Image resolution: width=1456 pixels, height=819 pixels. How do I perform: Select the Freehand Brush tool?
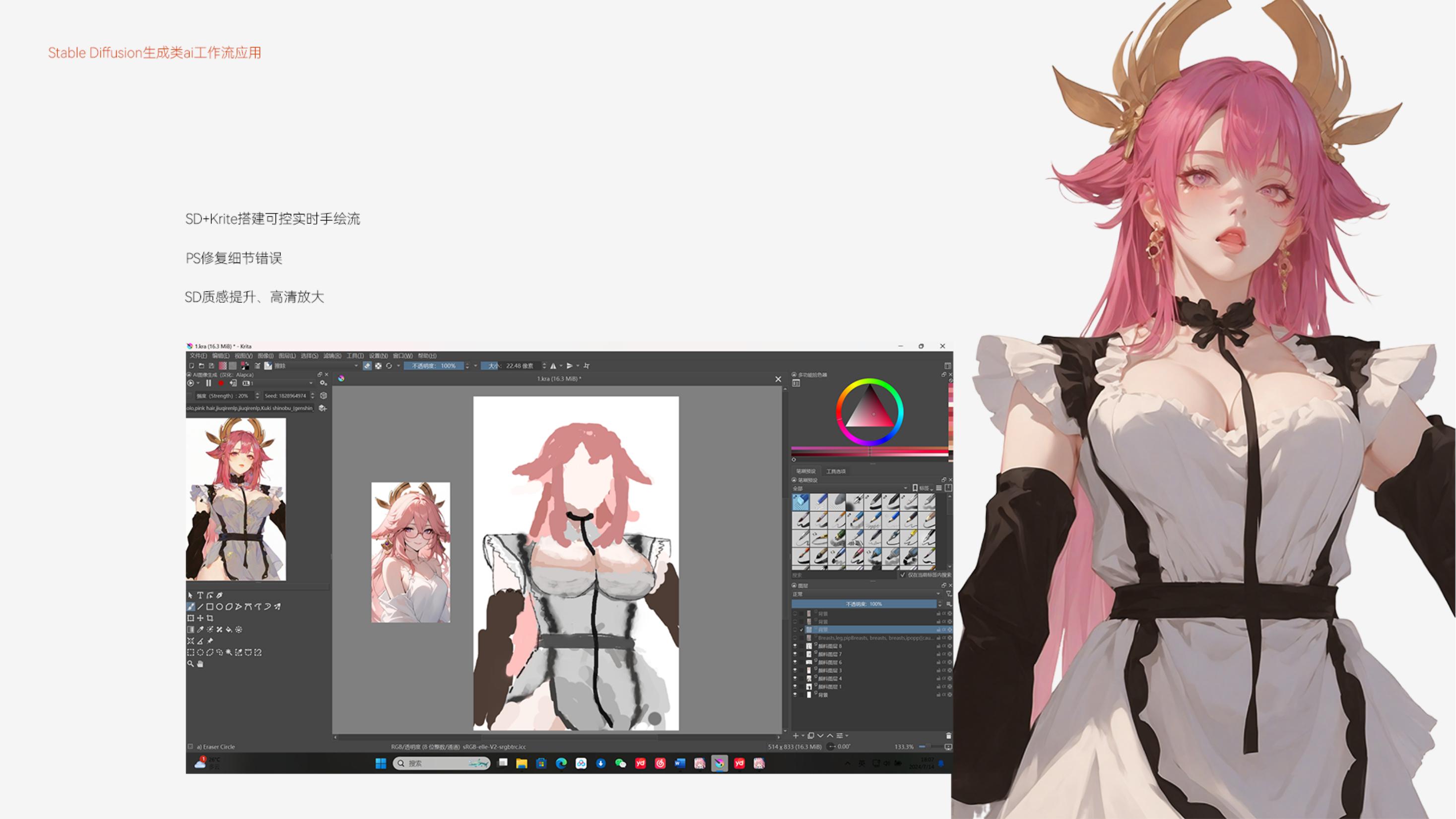[x=191, y=607]
